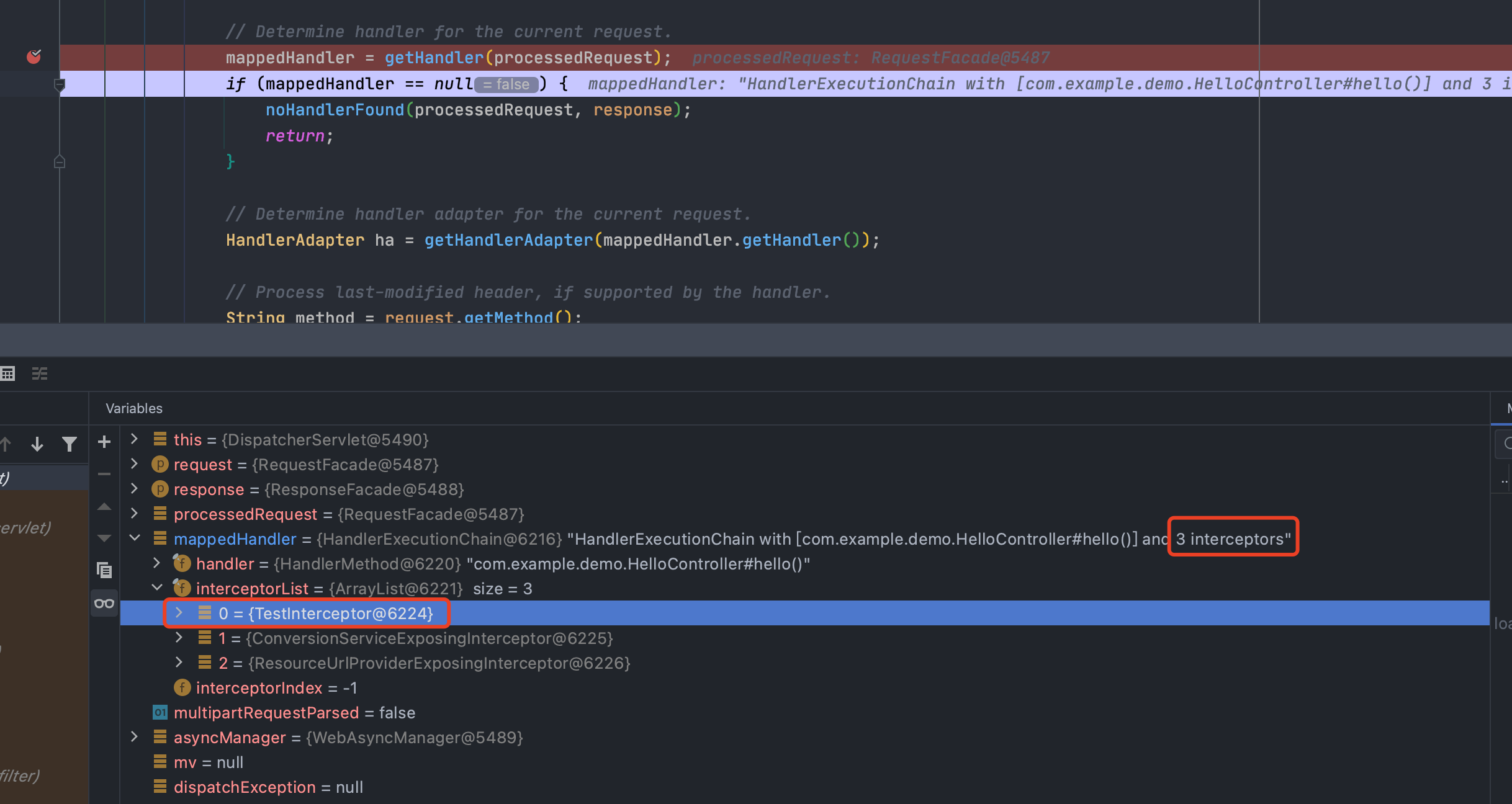Image resolution: width=1512 pixels, height=804 pixels.
Task: Click the fold end marker beside the closing brace
Action: 60,162
